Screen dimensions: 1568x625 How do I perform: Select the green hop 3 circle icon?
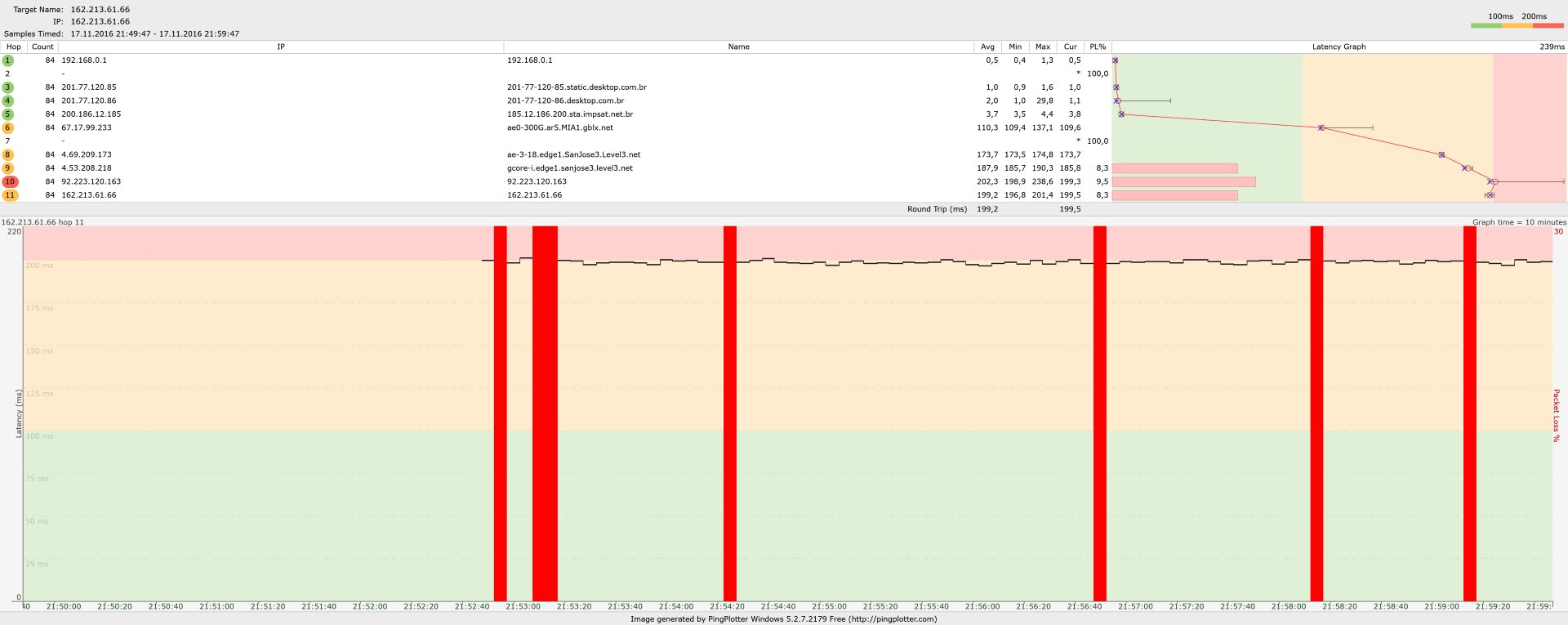coord(8,87)
